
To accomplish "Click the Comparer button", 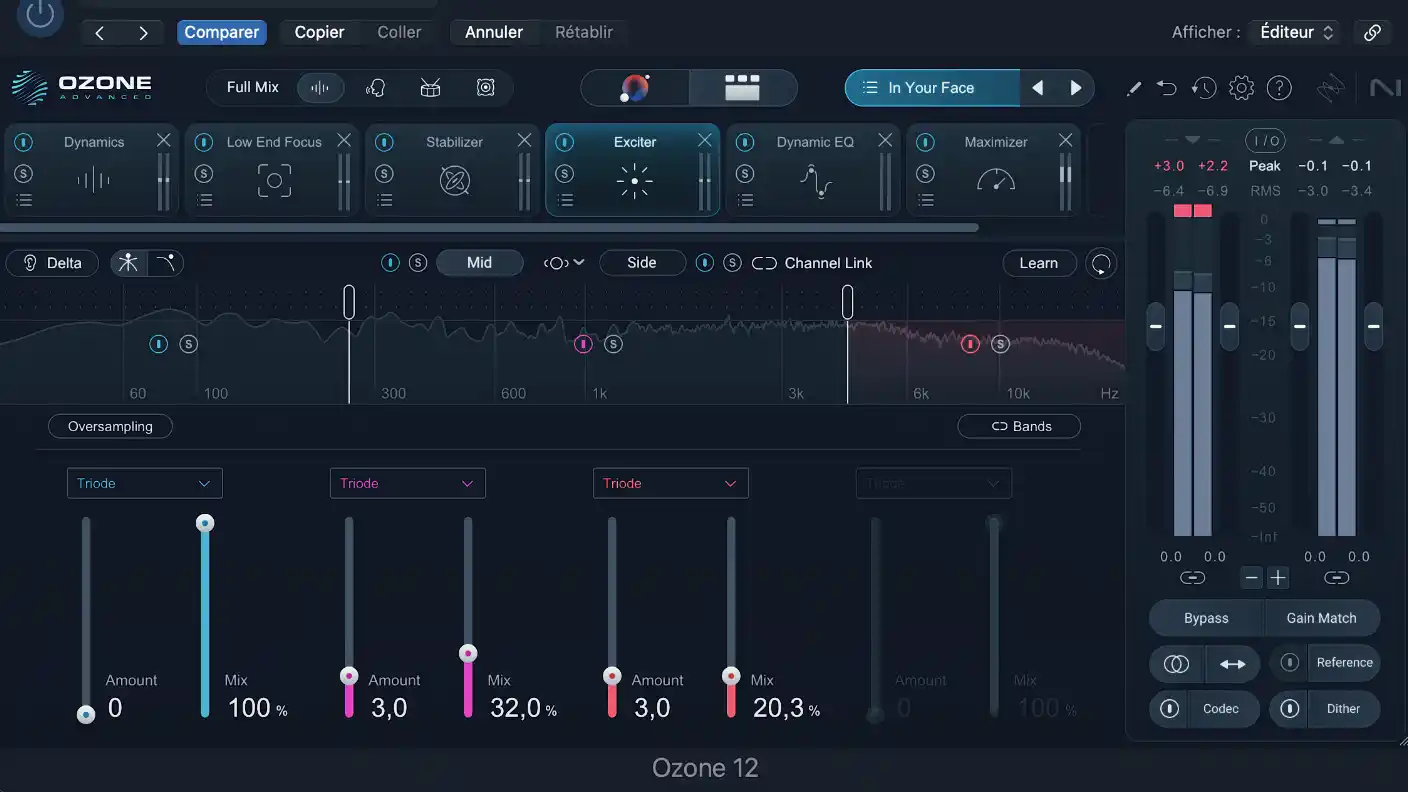I will [x=222, y=32].
